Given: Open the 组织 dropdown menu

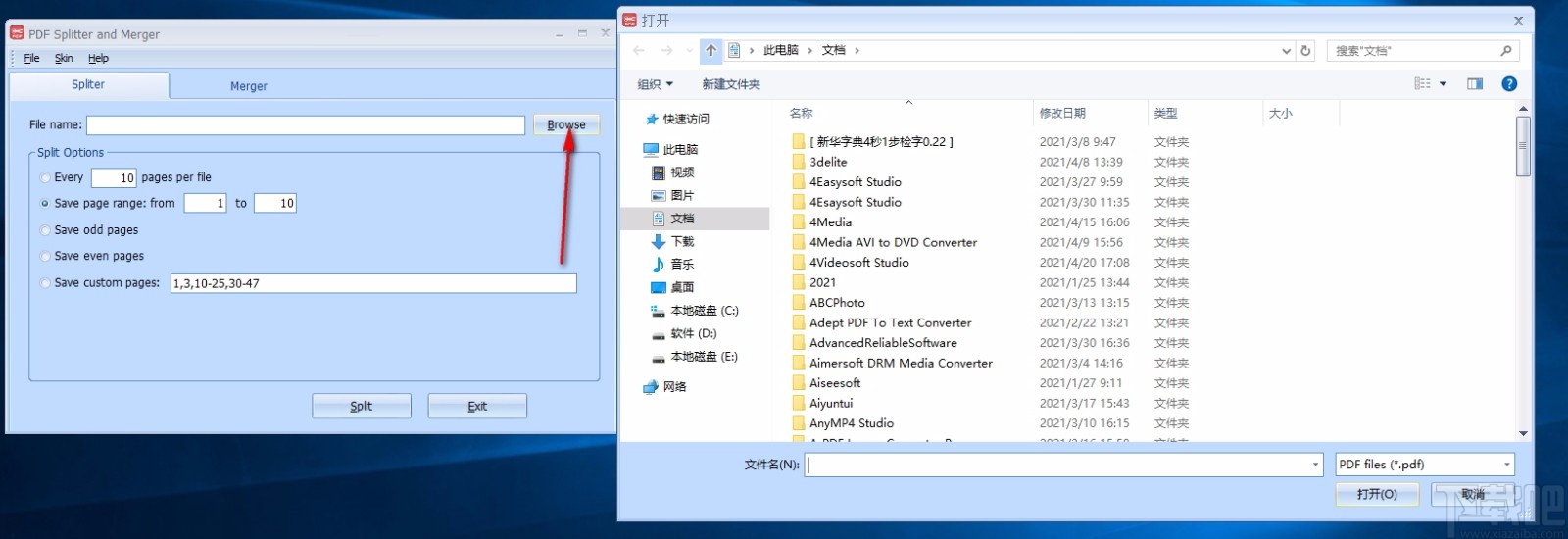Looking at the screenshot, I should [655, 84].
